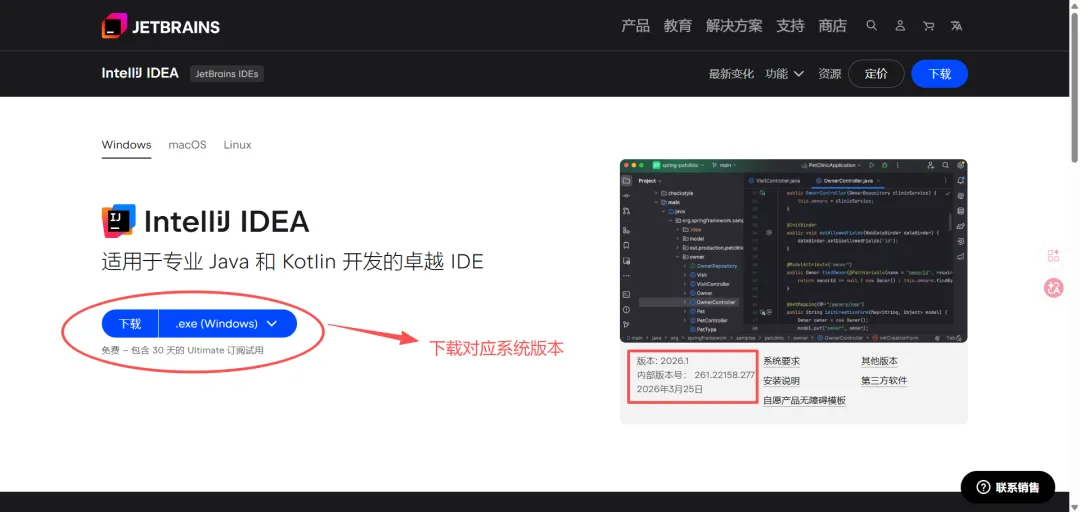Screen dimensions: 1080x512
Task: Click the pink translate floating icon
Action: tap(1053, 288)
